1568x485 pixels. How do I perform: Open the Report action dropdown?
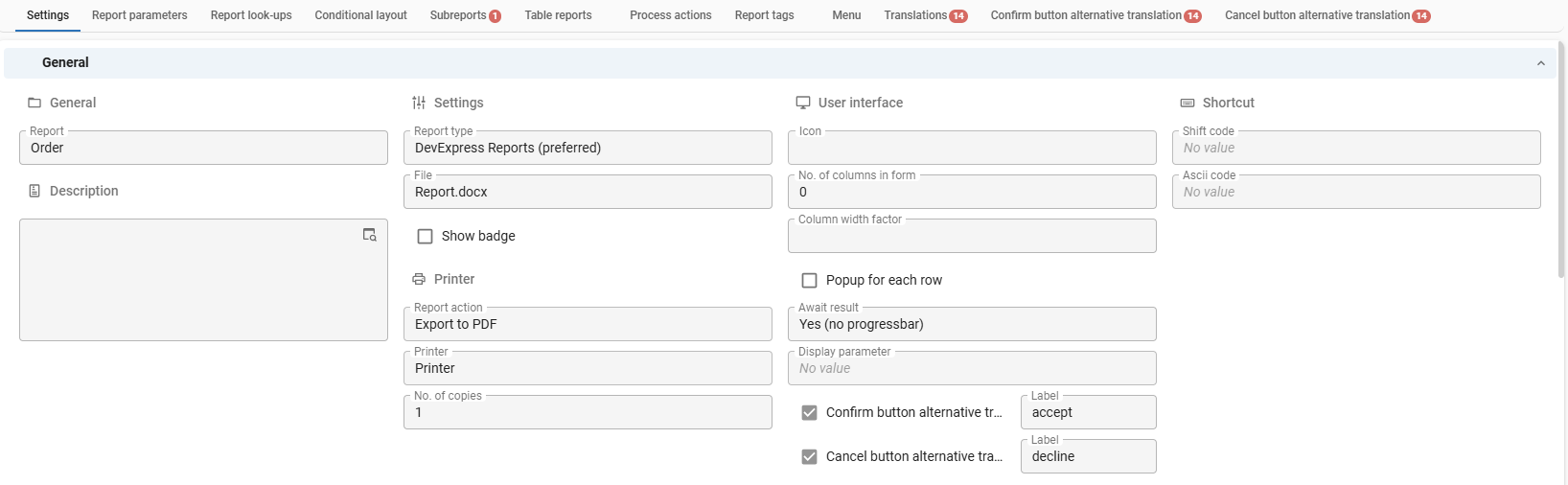[x=588, y=324]
